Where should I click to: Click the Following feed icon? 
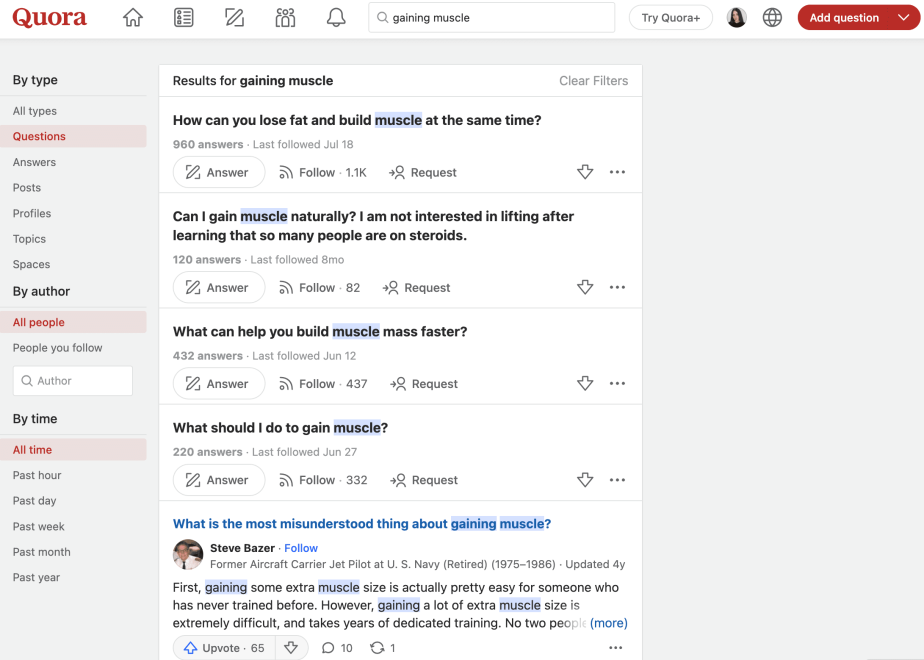(184, 17)
